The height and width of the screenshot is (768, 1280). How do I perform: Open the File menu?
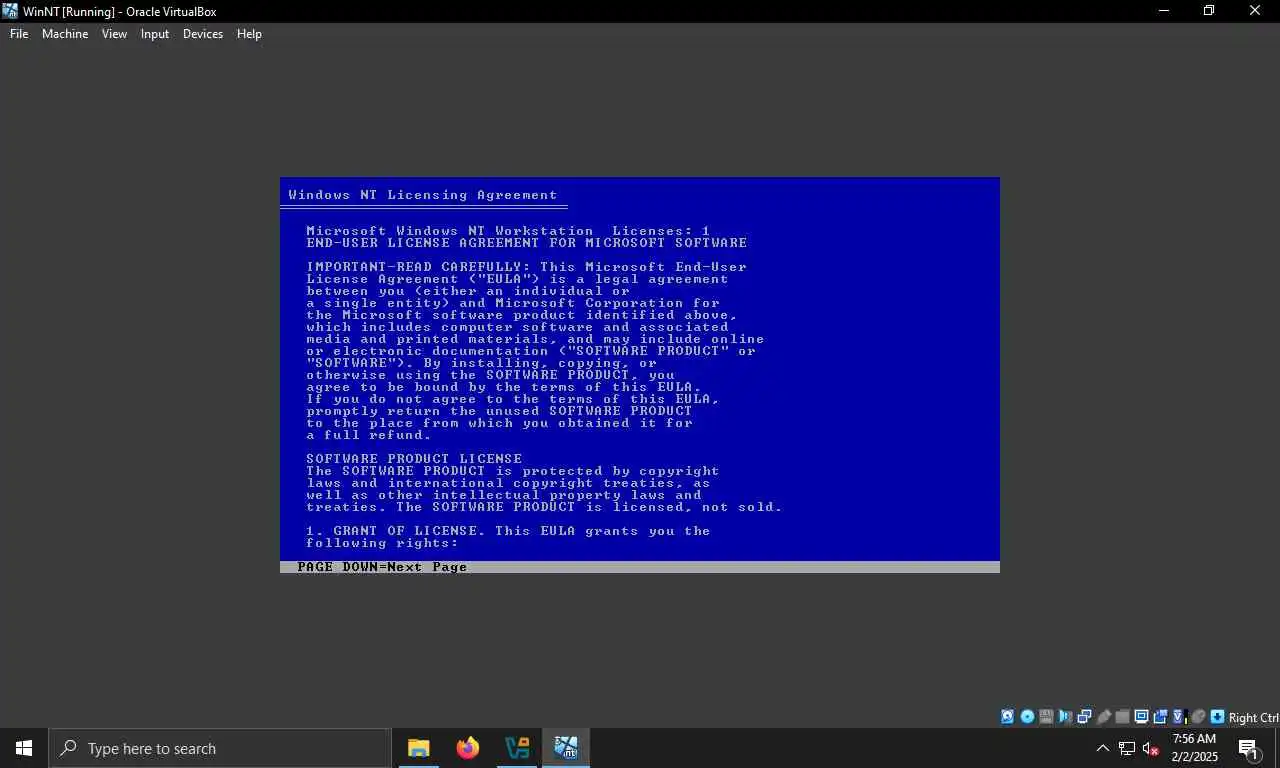click(x=19, y=34)
